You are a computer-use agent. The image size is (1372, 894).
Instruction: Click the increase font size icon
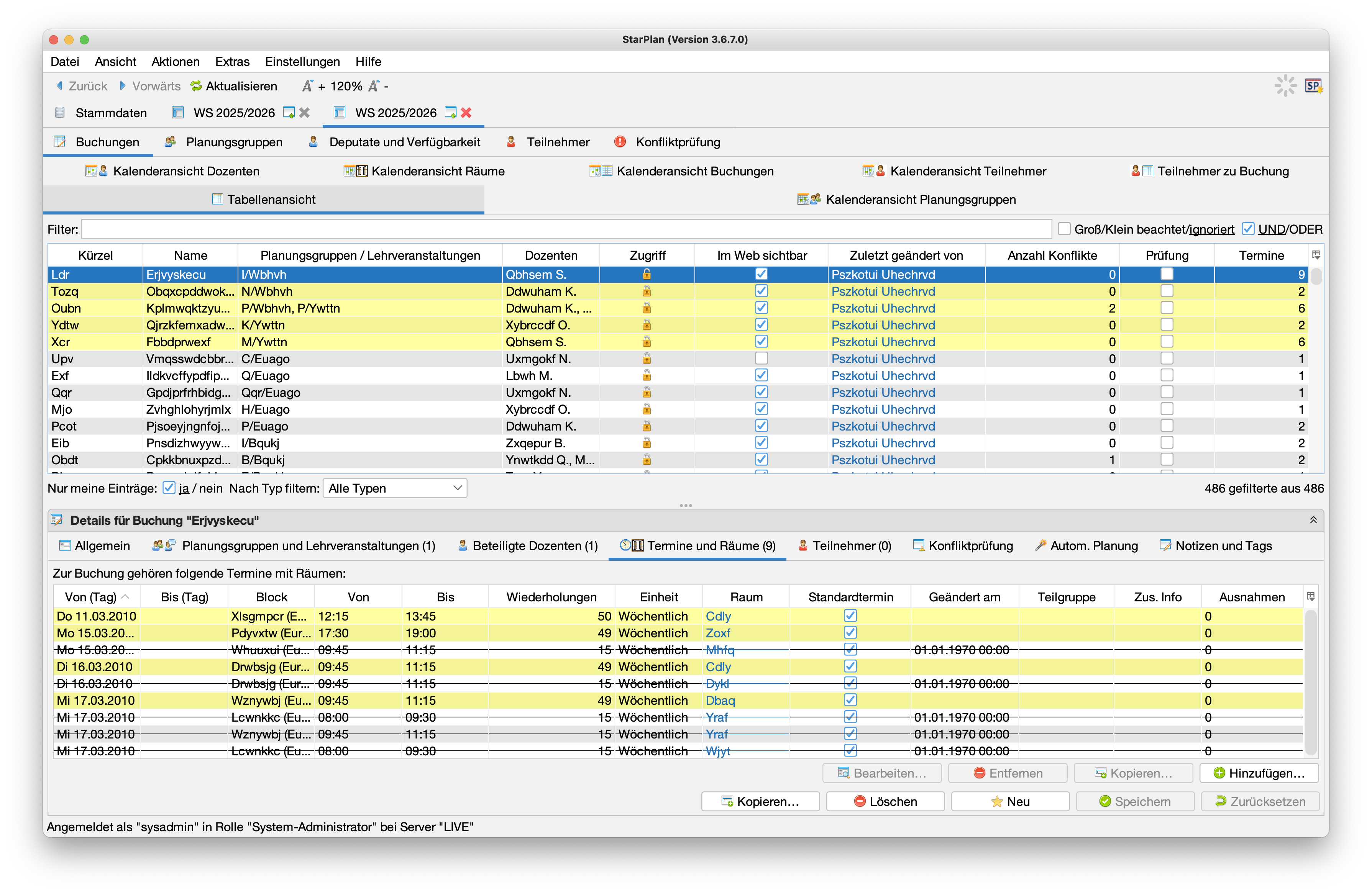pyautogui.click(x=308, y=86)
